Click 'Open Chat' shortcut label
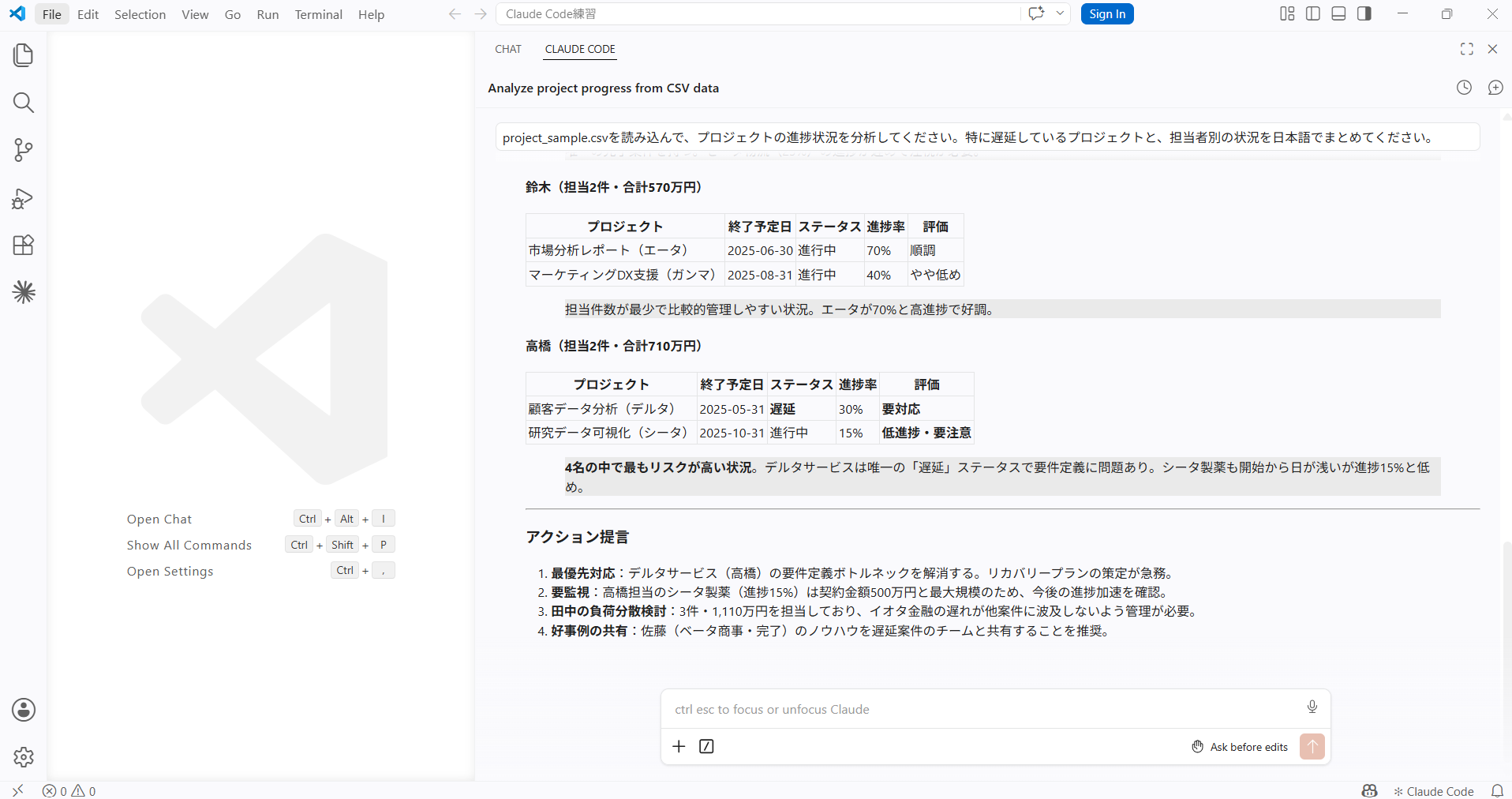This screenshot has width=1512, height=799. coord(159,519)
